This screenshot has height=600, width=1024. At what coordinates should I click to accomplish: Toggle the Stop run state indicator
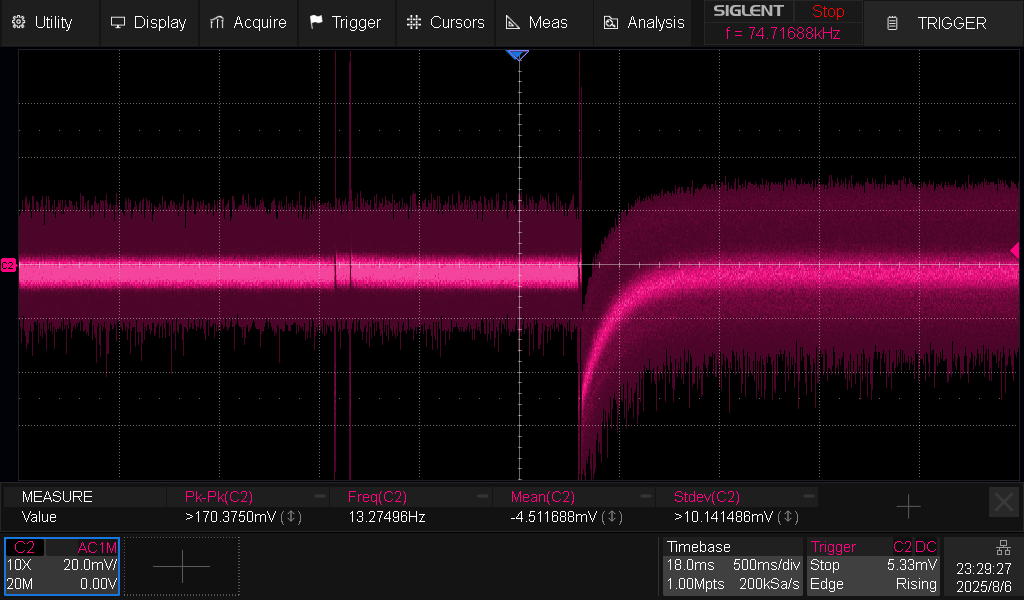click(827, 12)
